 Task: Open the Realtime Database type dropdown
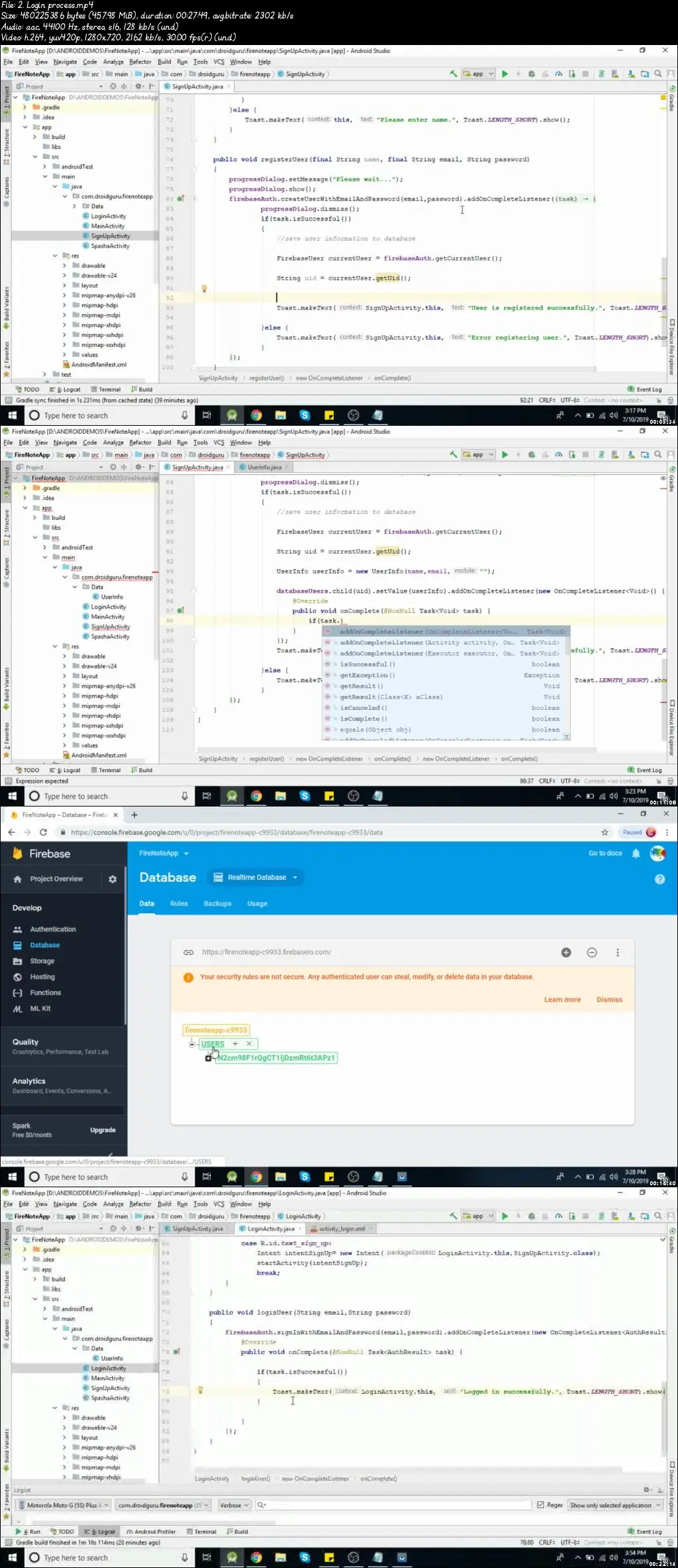(256, 877)
